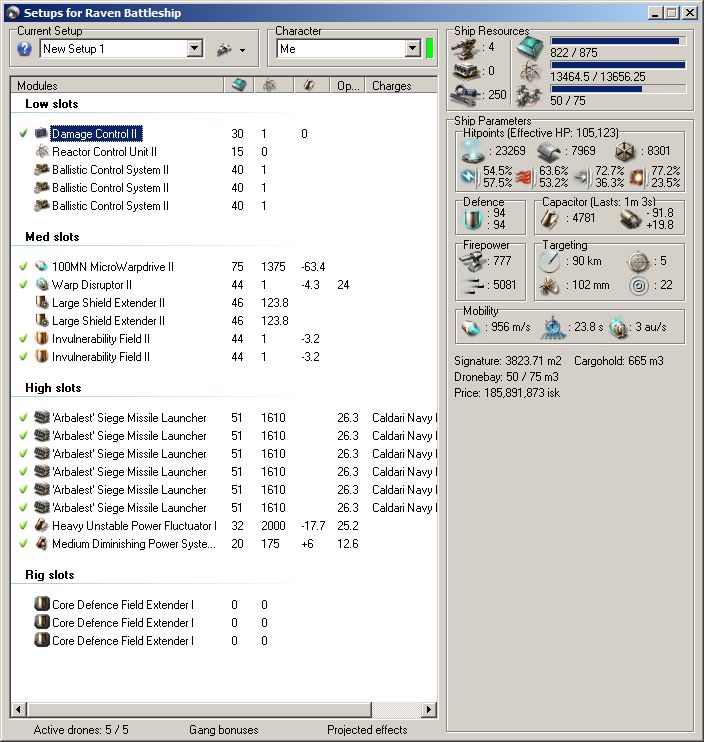Click the thermal resistance flame icon

point(525,176)
